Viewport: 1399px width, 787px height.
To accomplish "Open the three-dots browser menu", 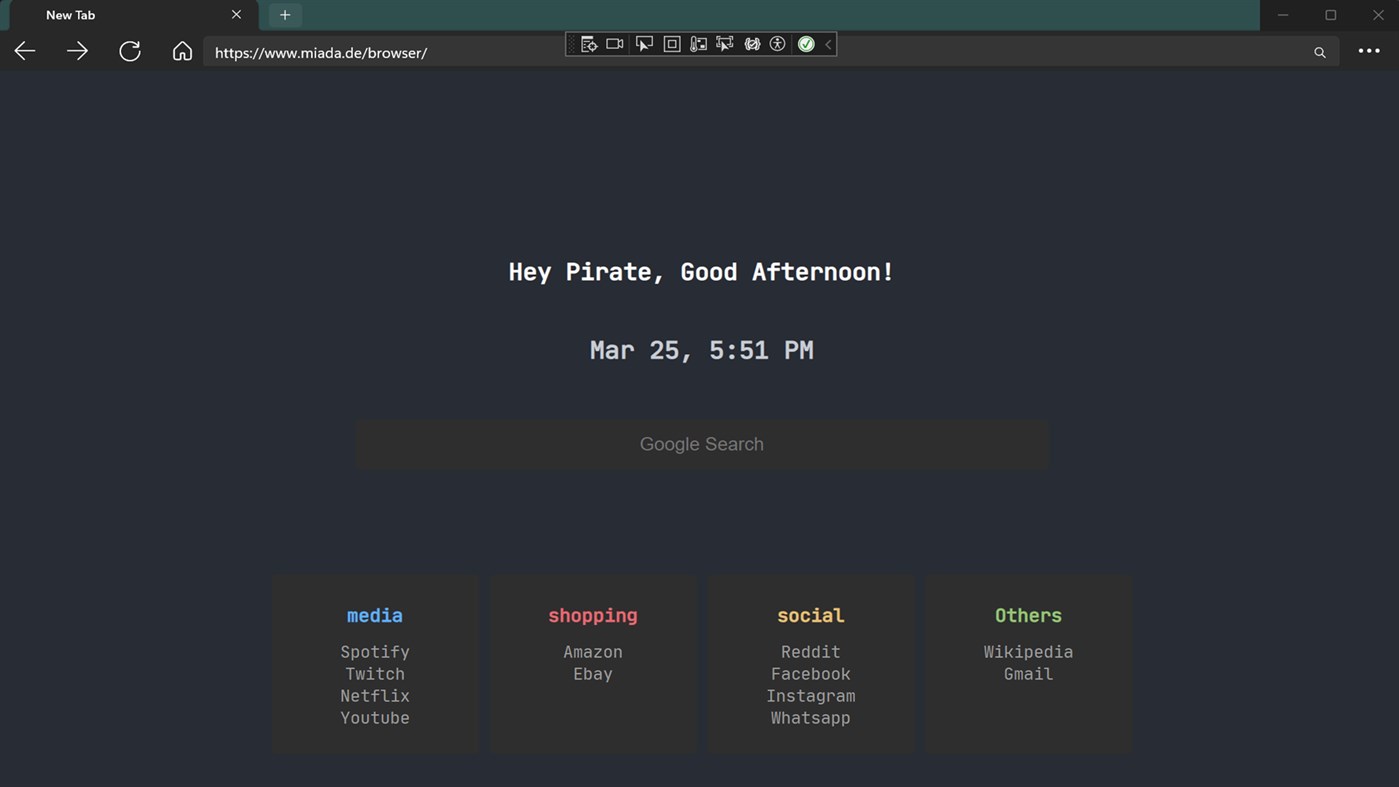I will [1369, 51].
